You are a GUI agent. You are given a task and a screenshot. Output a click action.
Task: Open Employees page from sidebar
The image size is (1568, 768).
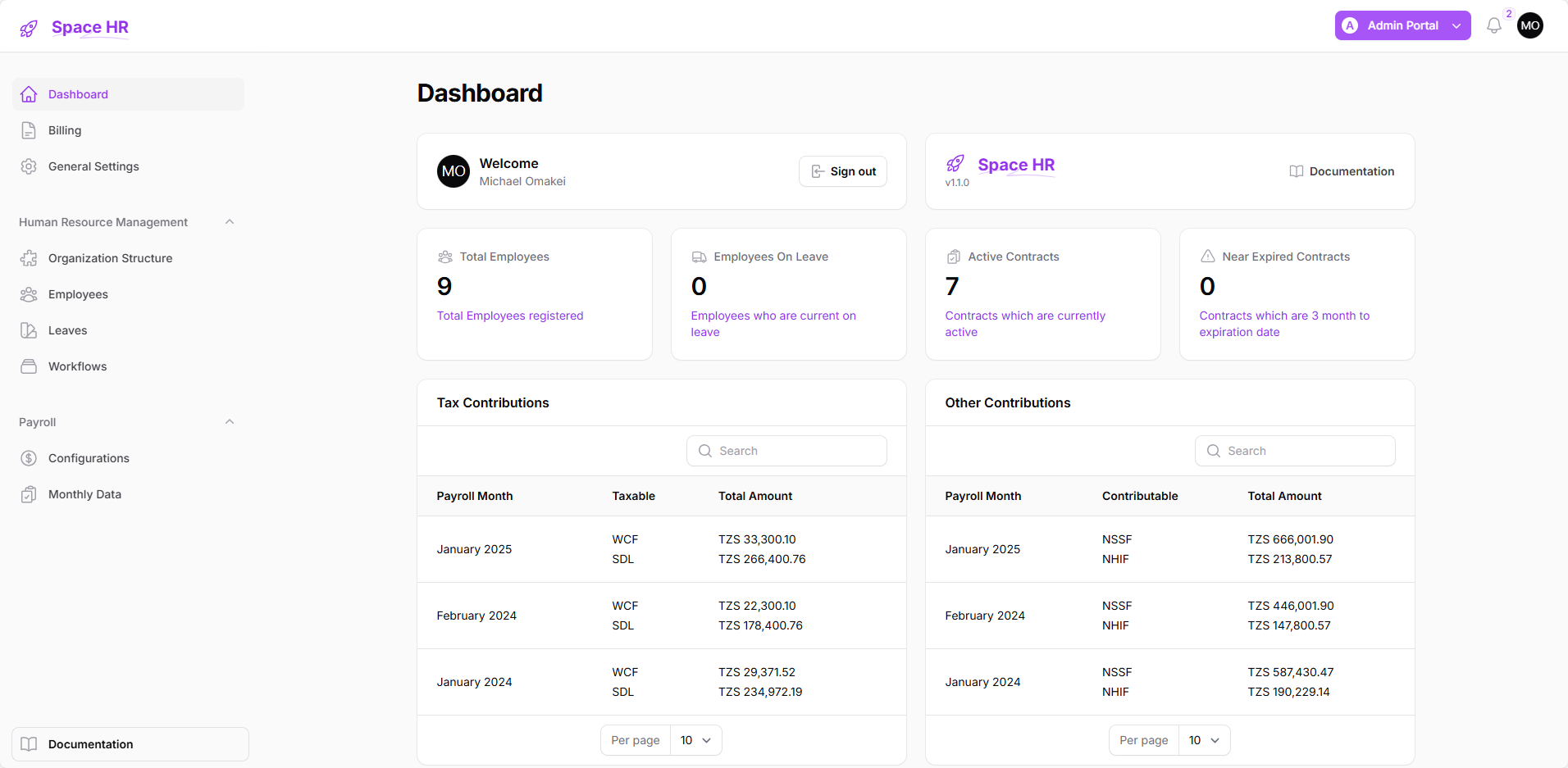(x=129, y=294)
